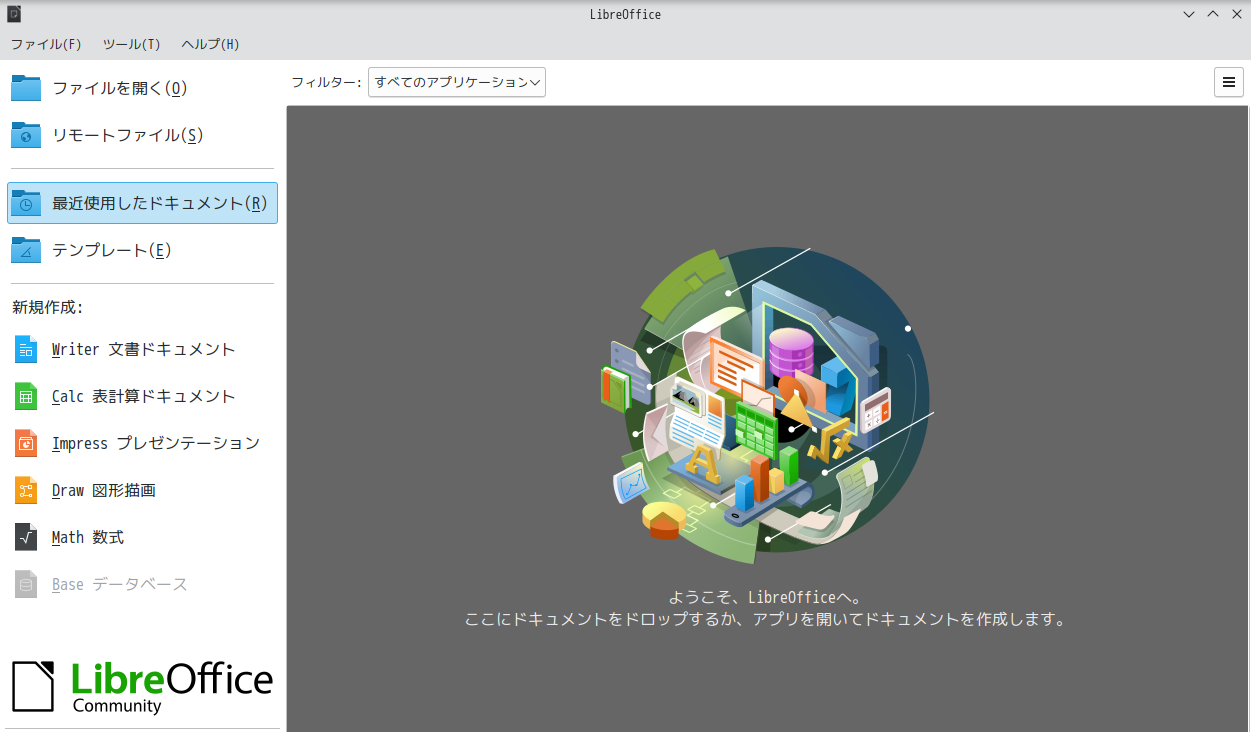1251x732 pixels.
Task: Create a Draw 図形描画
Action: (x=141, y=490)
